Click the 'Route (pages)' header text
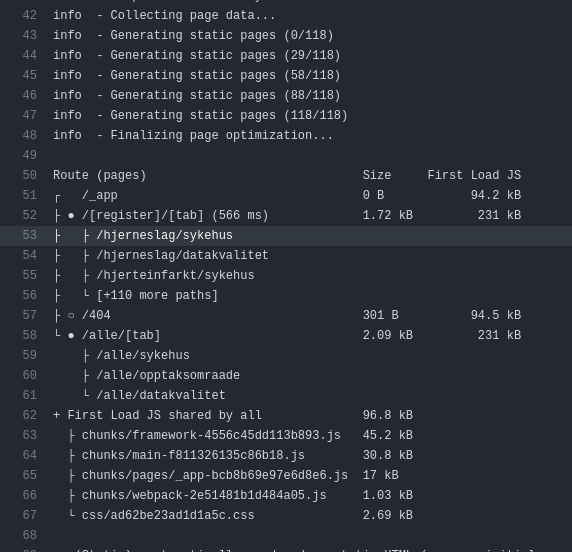Viewport: 572px width, 552px height. point(100,175)
